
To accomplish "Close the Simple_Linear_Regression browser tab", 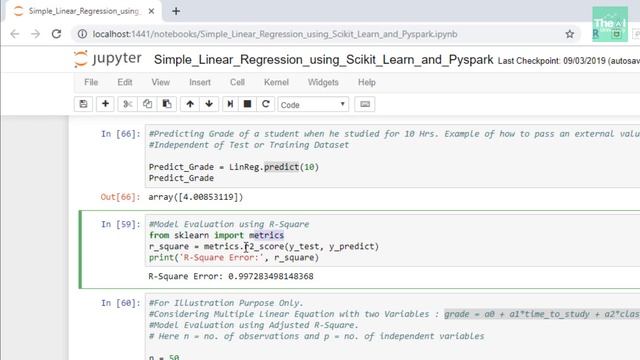I will click(x=151, y=11).
